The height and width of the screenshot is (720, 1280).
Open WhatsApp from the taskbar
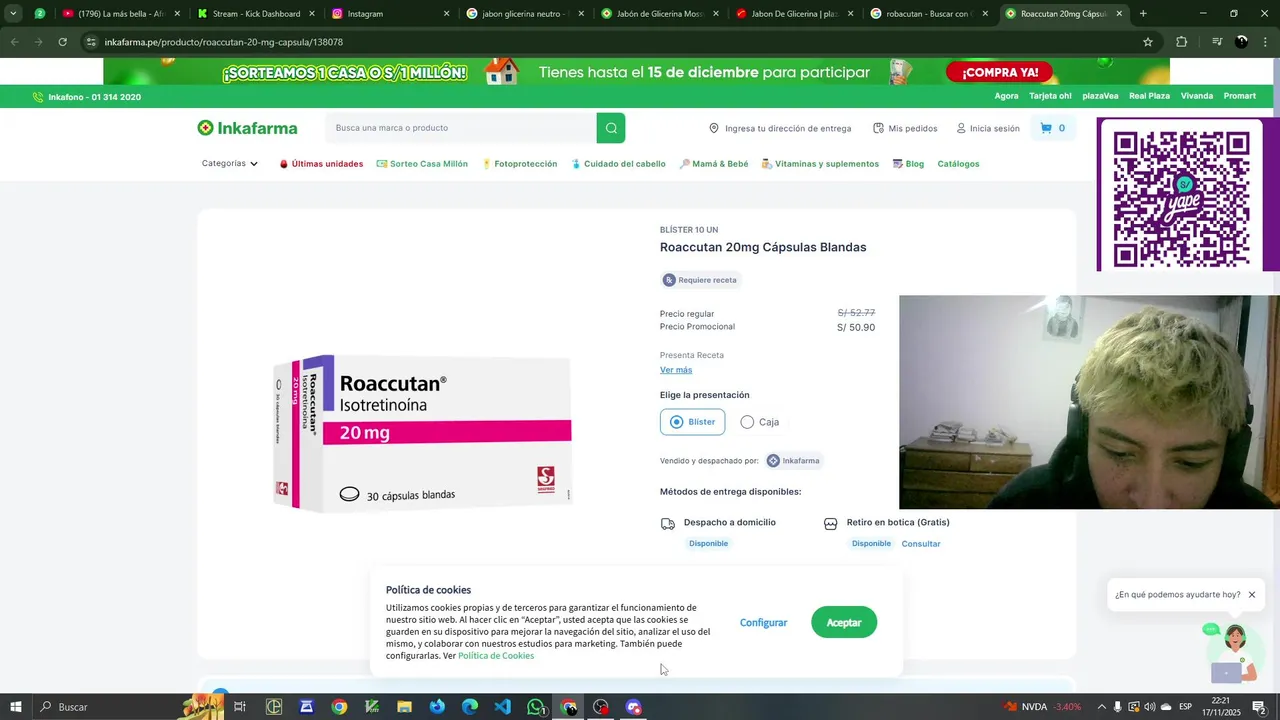536,707
